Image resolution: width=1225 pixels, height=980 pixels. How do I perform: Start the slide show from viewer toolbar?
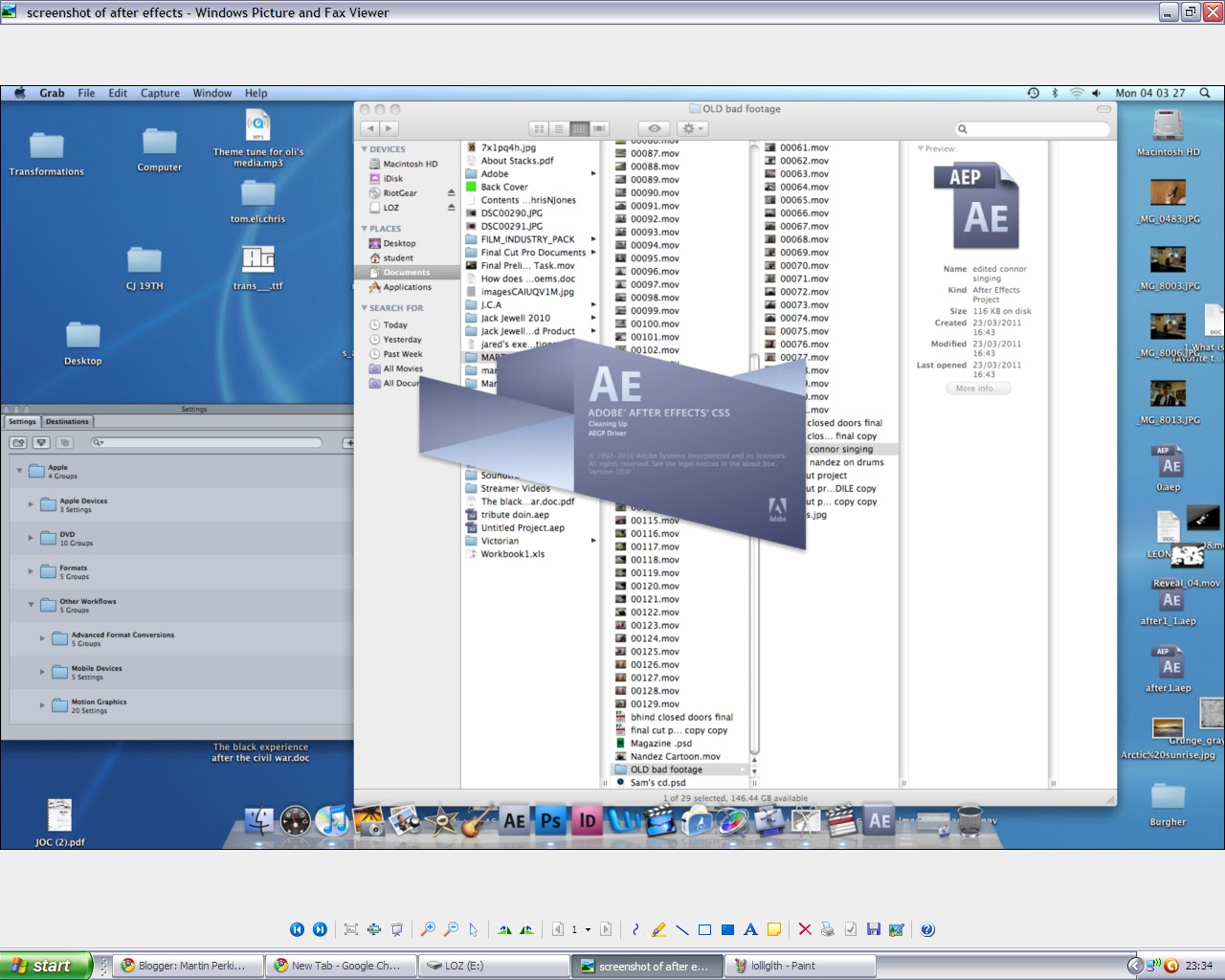[x=397, y=929]
